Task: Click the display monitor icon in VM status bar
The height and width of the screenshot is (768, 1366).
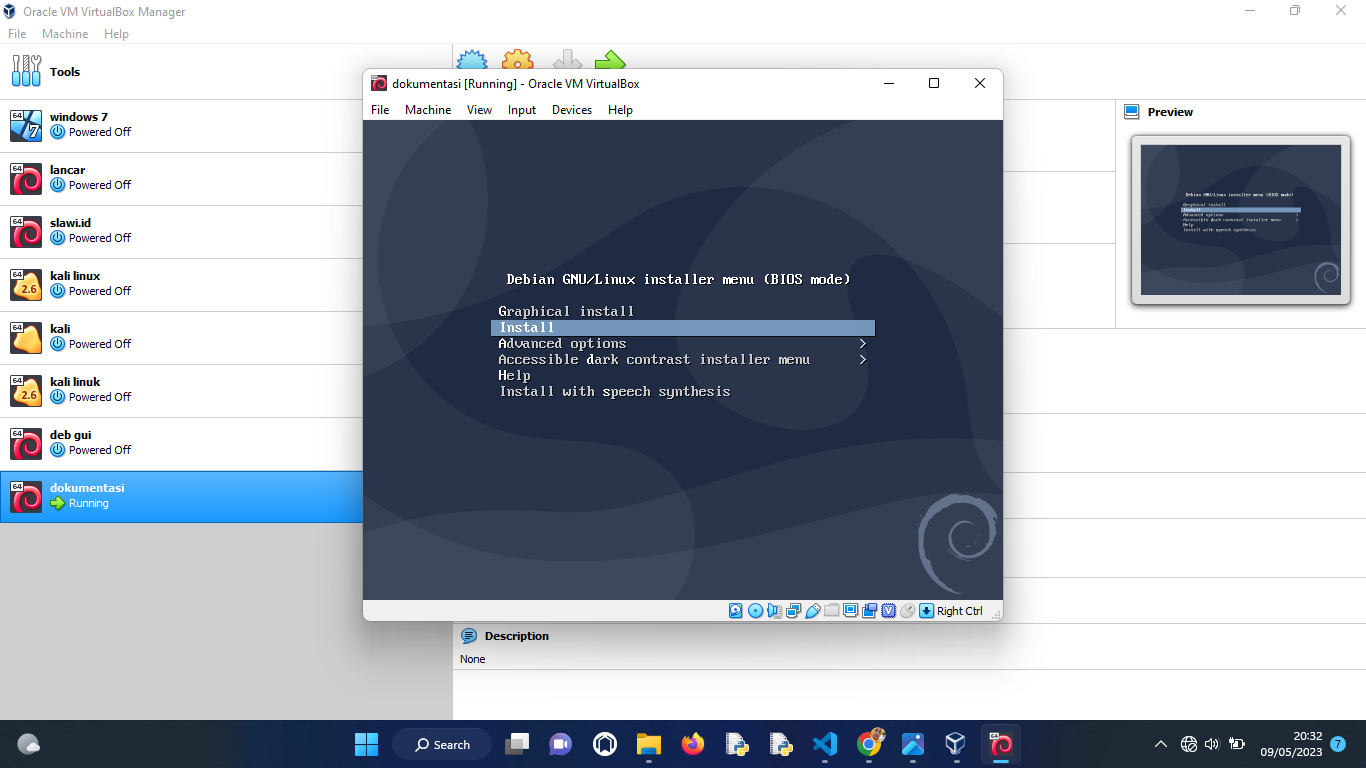Action: 851,610
